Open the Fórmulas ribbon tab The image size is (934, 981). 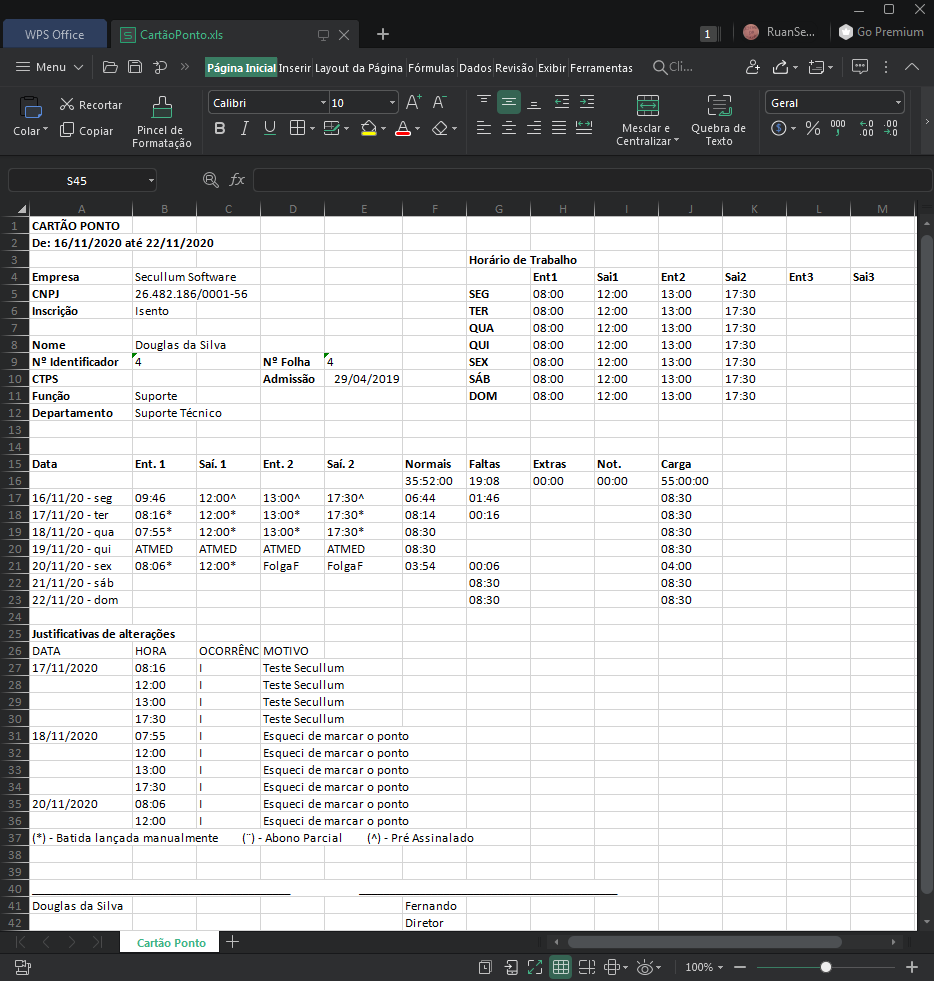432,68
